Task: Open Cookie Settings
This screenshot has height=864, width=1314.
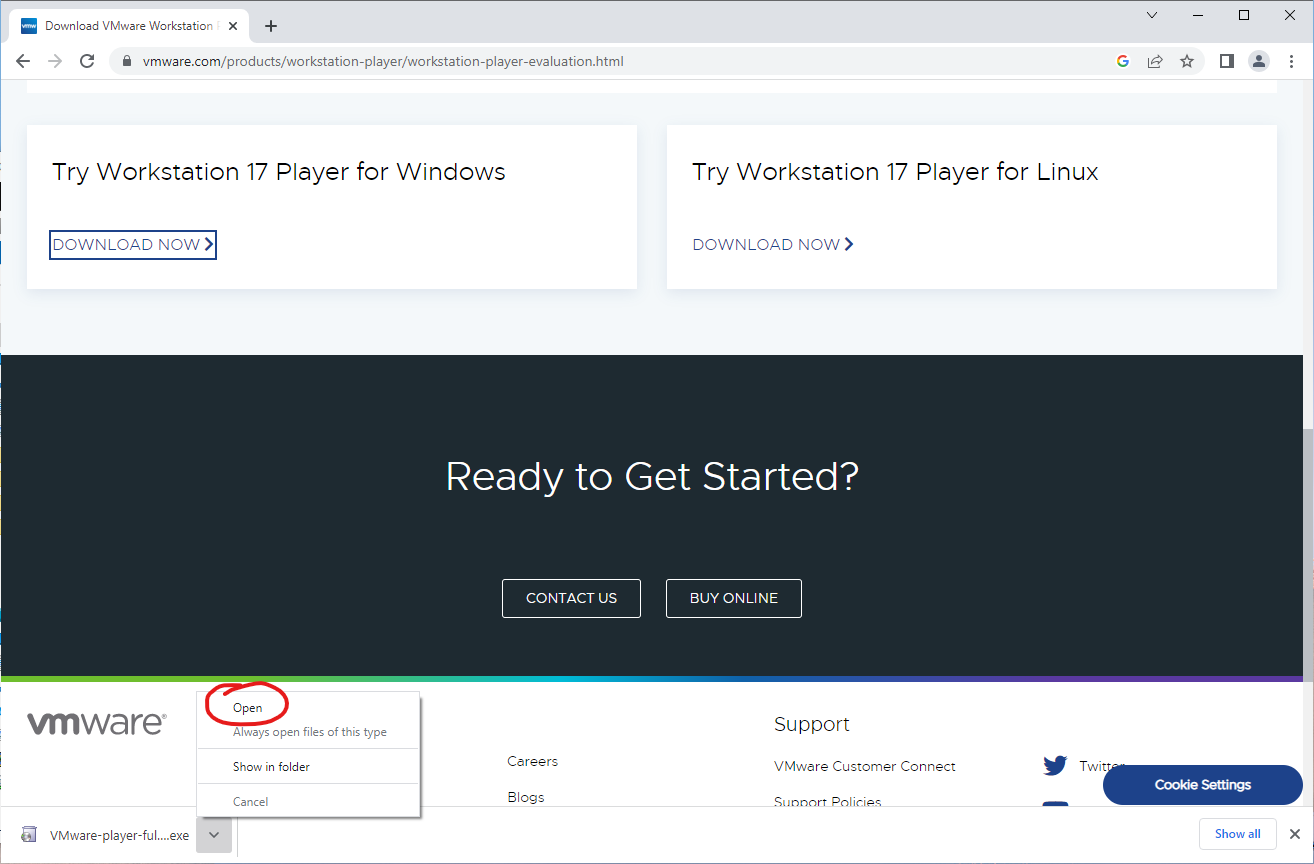Action: [x=1202, y=785]
